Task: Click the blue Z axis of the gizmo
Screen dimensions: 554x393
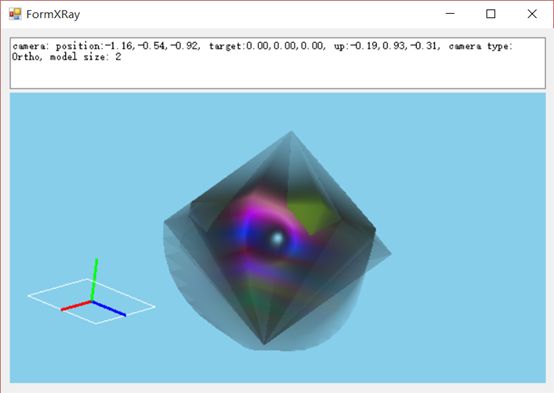Action: click(109, 309)
